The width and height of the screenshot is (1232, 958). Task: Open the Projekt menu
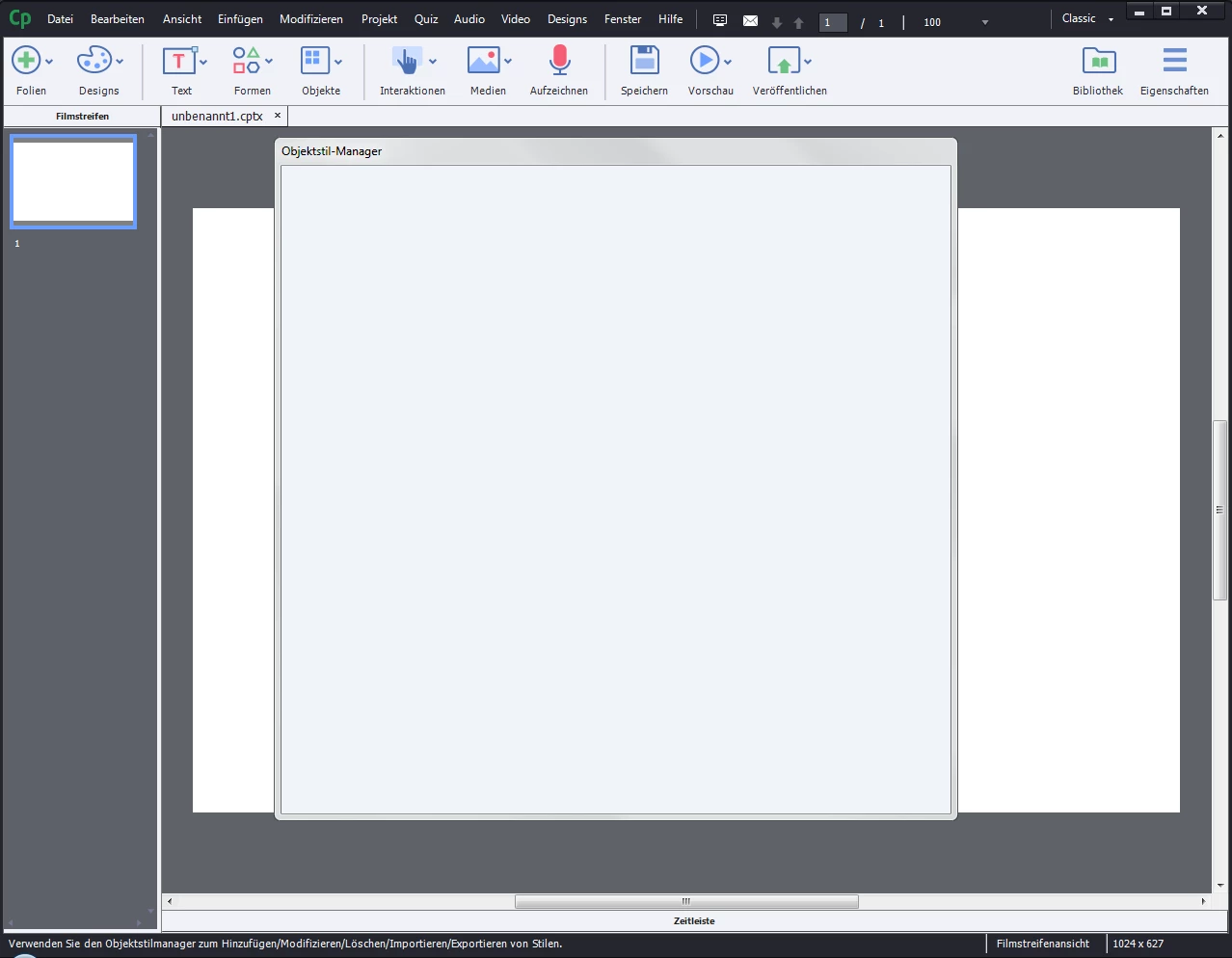[x=379, y=19]
